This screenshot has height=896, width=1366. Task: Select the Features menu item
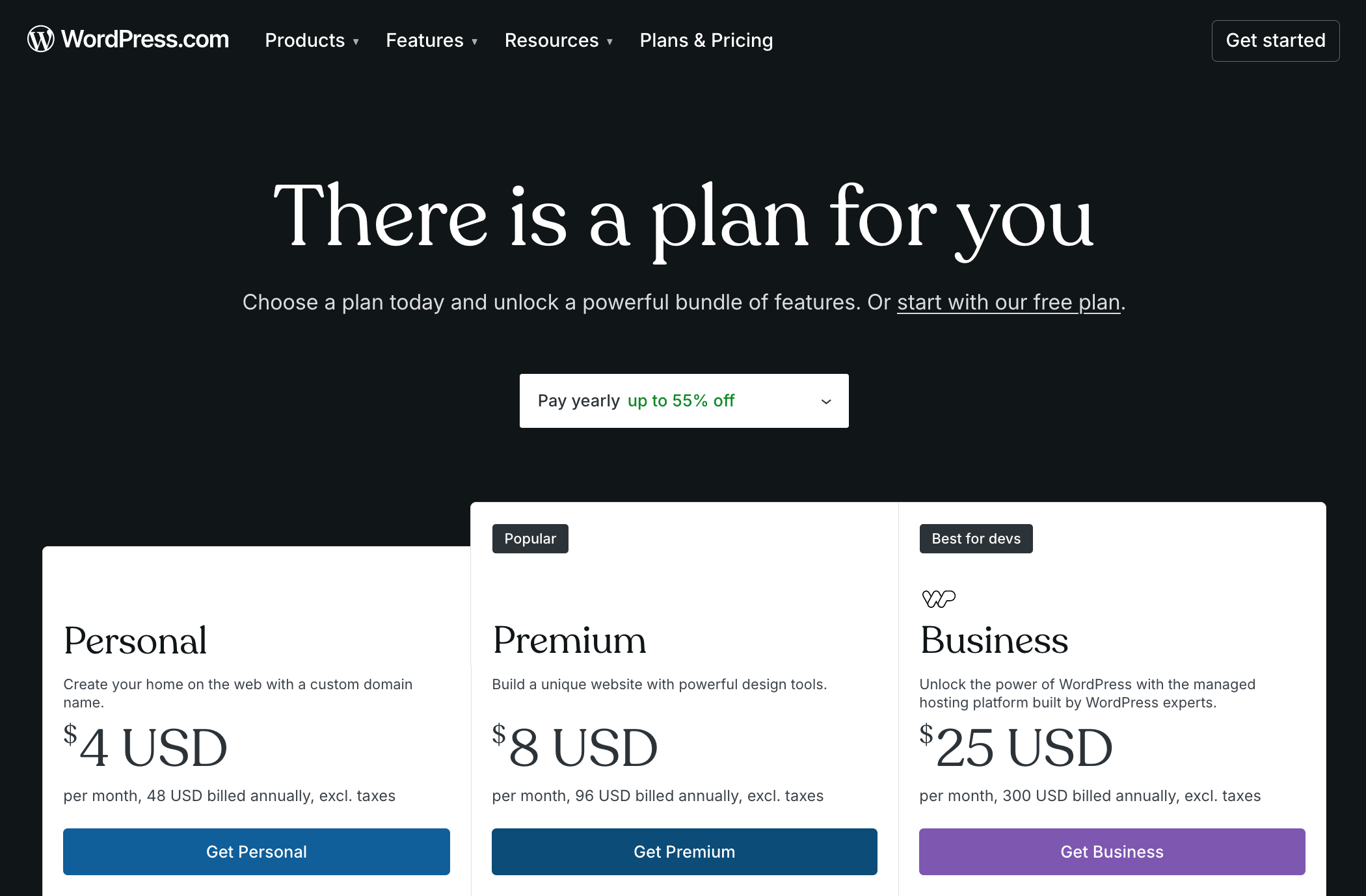(425, 40)
